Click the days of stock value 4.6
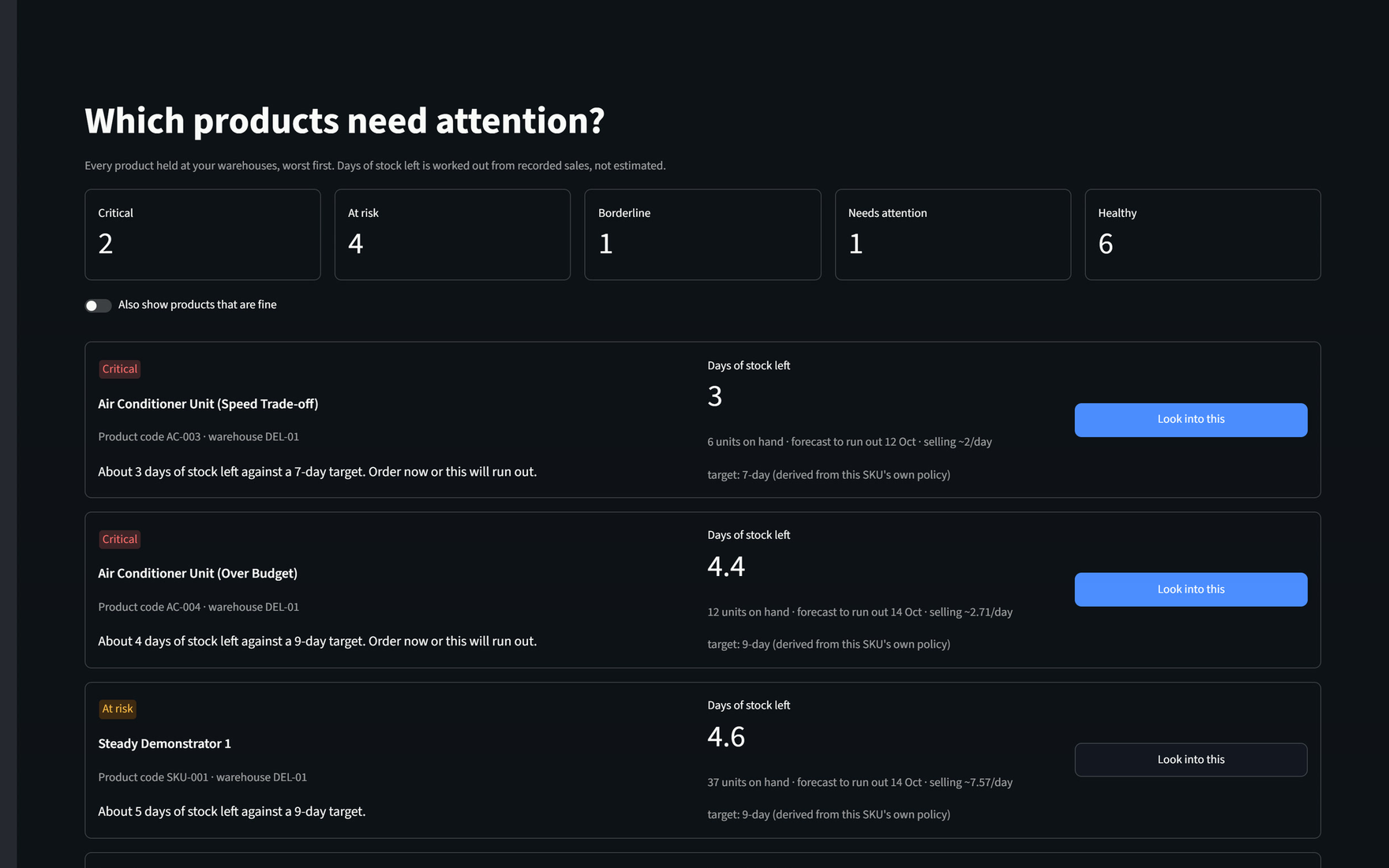The height and width of the screenshot is (868, 1389). (x=727, y=737)
